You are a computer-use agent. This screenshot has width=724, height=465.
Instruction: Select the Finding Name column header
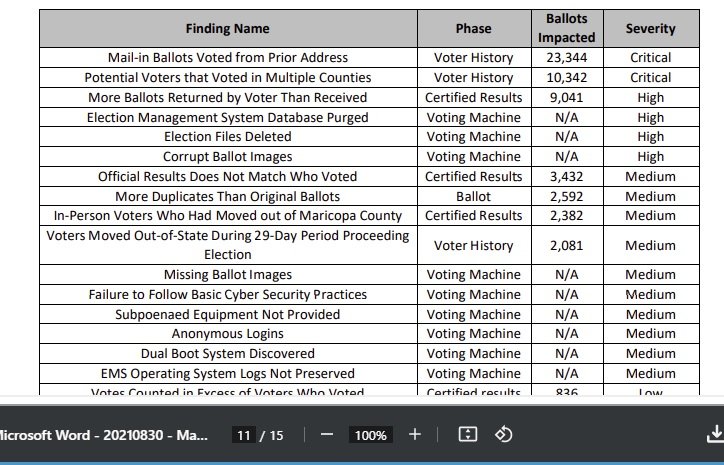tap(228, 29)
